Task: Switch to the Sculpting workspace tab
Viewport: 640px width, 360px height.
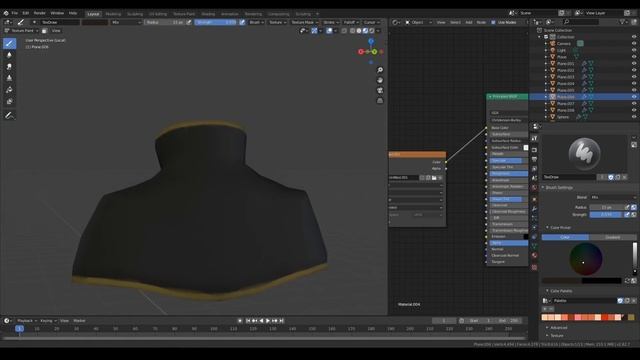Action: coord(135,14)
